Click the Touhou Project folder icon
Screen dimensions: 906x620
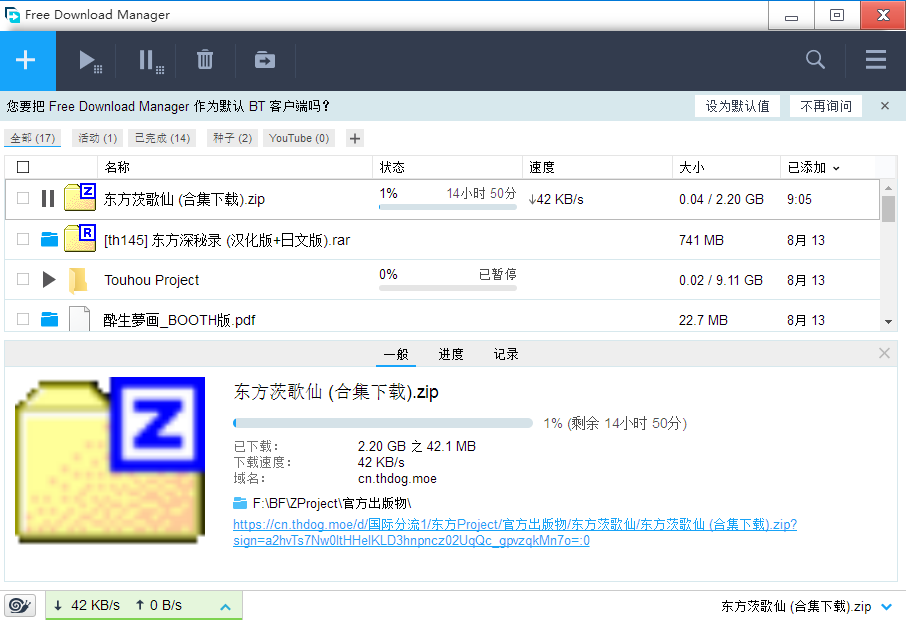[78, 280]
